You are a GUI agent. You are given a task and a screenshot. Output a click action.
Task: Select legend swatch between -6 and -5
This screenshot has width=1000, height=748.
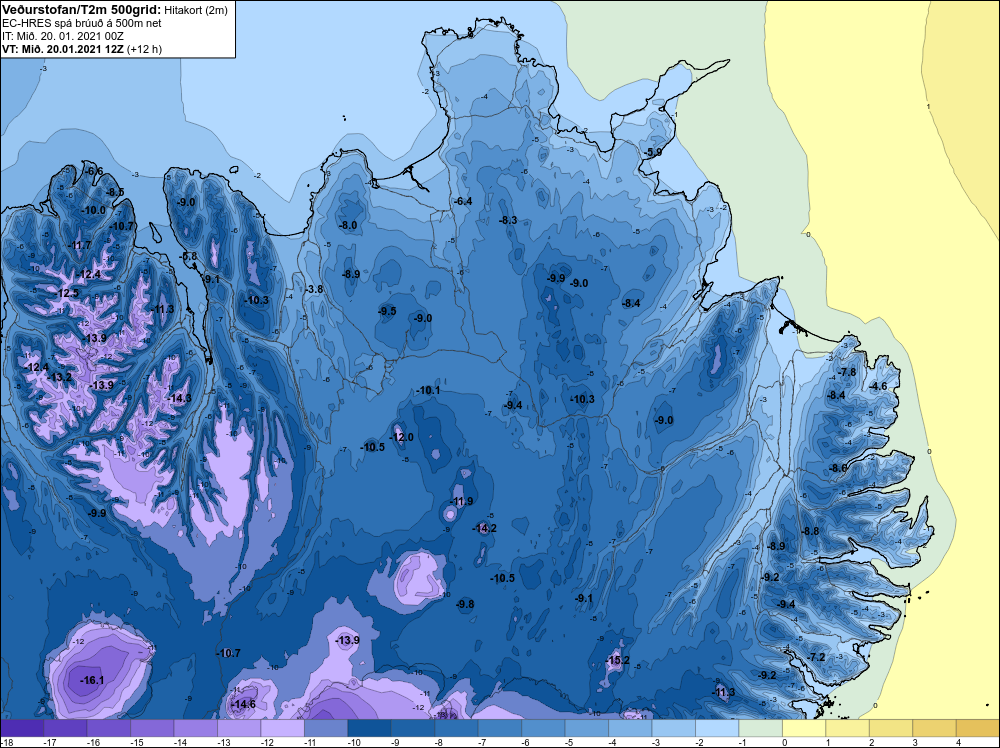point(543,728)
